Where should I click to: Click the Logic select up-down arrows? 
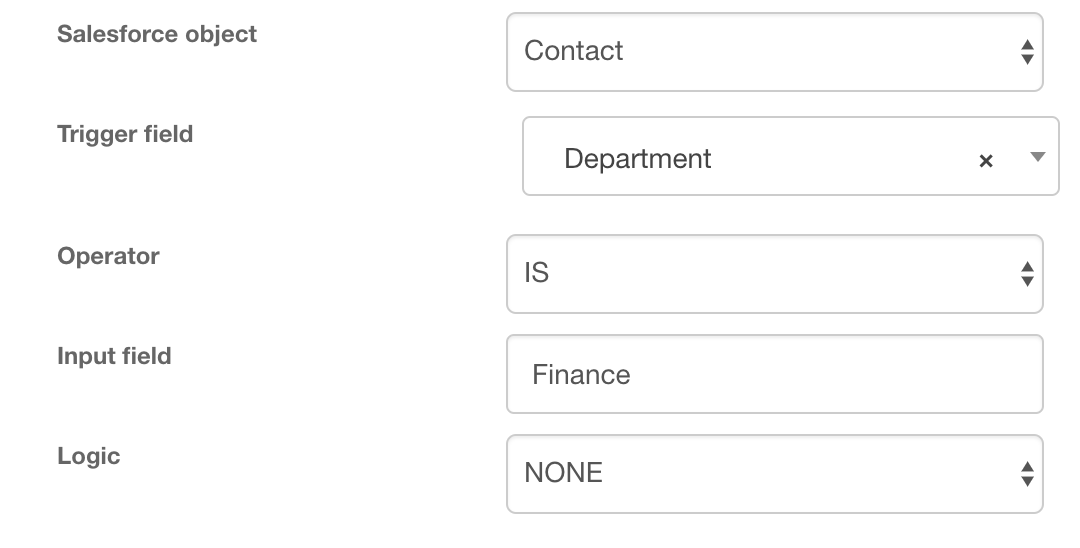[1026, 474]
